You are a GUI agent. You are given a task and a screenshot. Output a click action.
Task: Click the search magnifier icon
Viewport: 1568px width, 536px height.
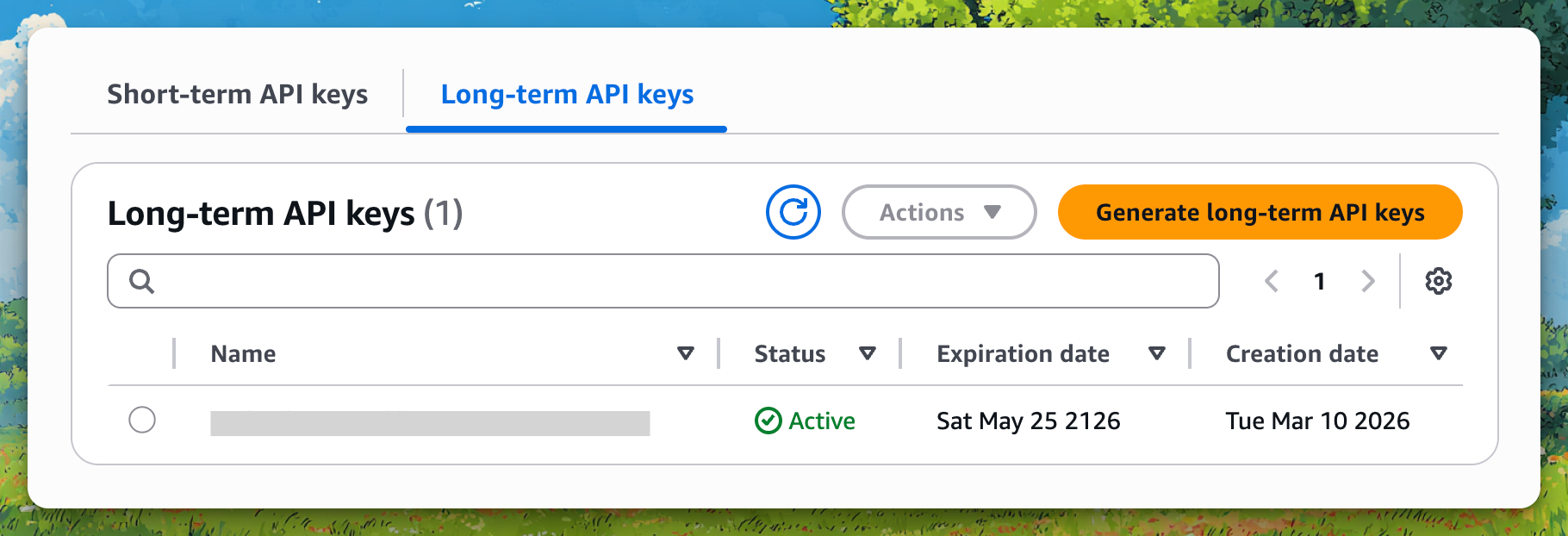coord(141,281)
